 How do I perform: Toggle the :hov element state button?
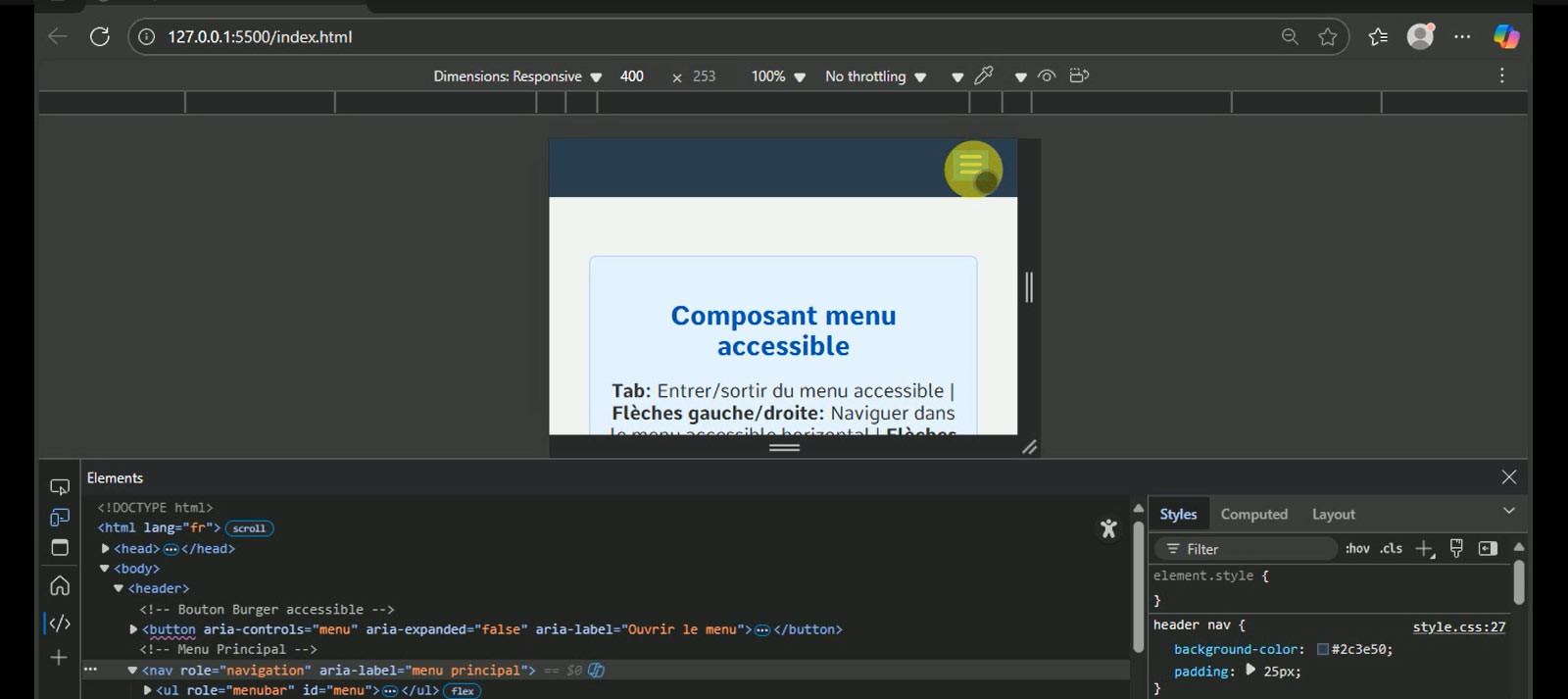pos(1357,549)
